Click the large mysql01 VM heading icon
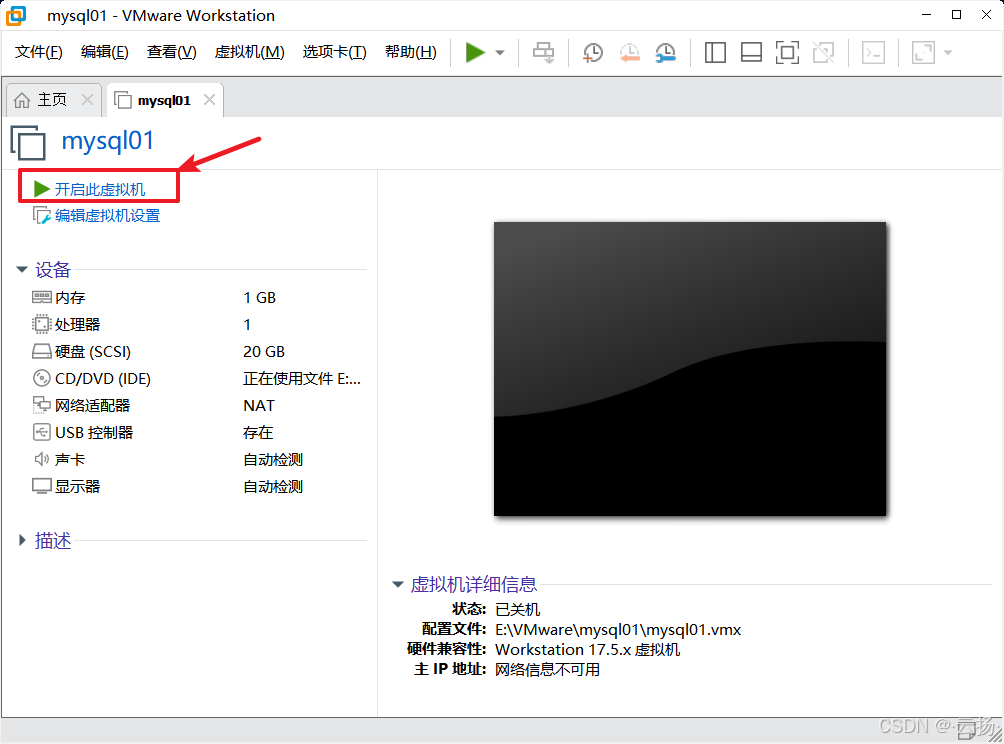Screen dimensions: 1004x744 [x=29, y=142]
